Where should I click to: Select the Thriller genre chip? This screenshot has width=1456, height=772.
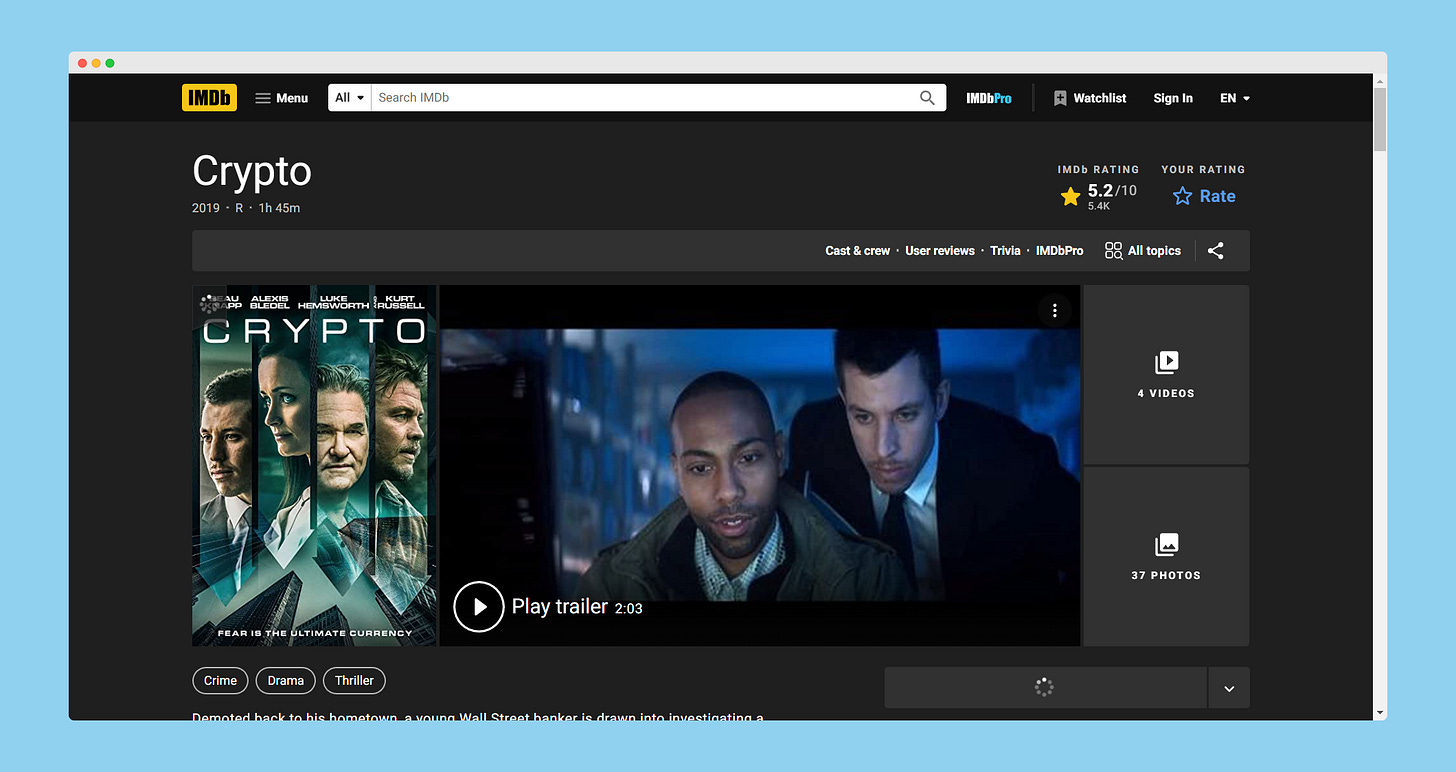354,681
